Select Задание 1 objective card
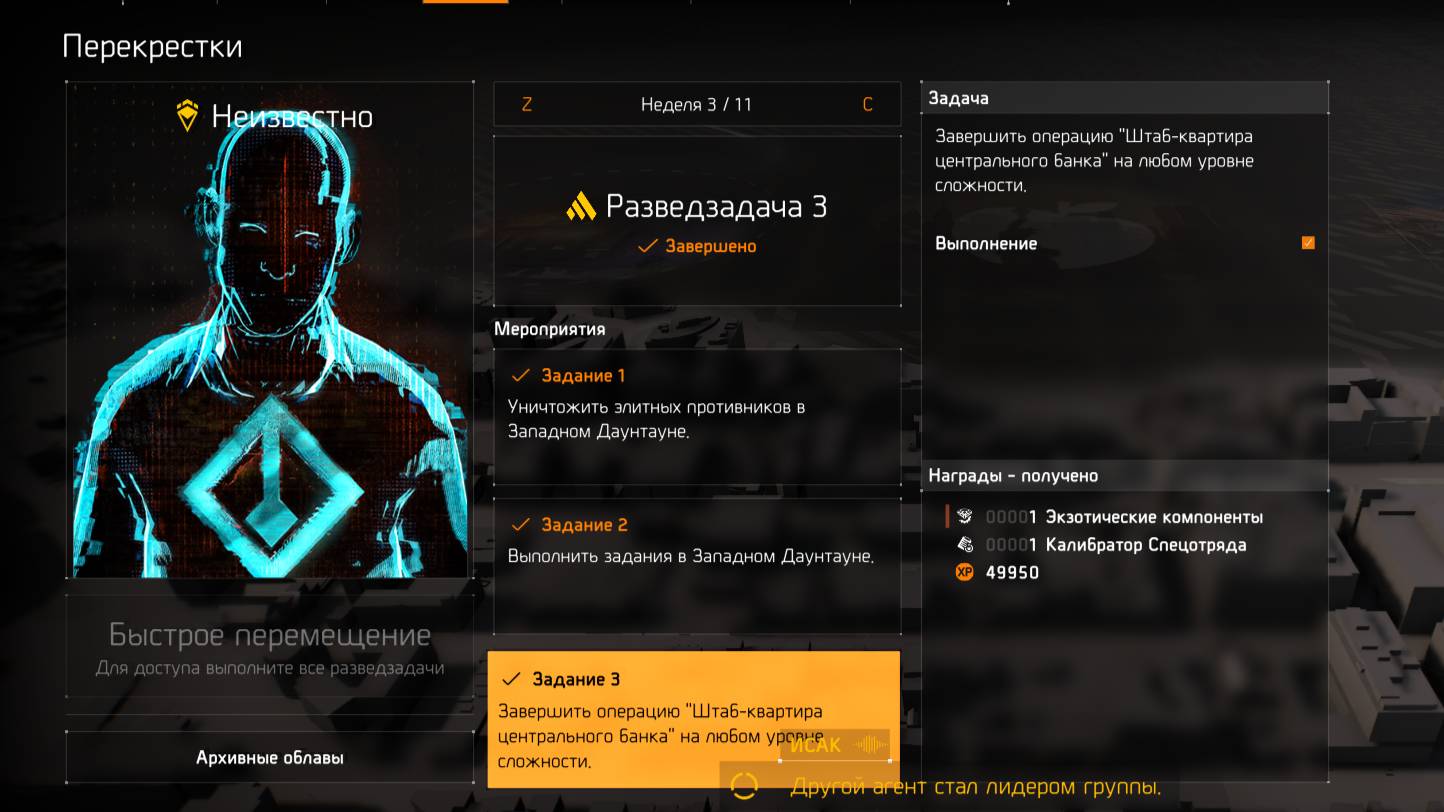 coord(697,416)
